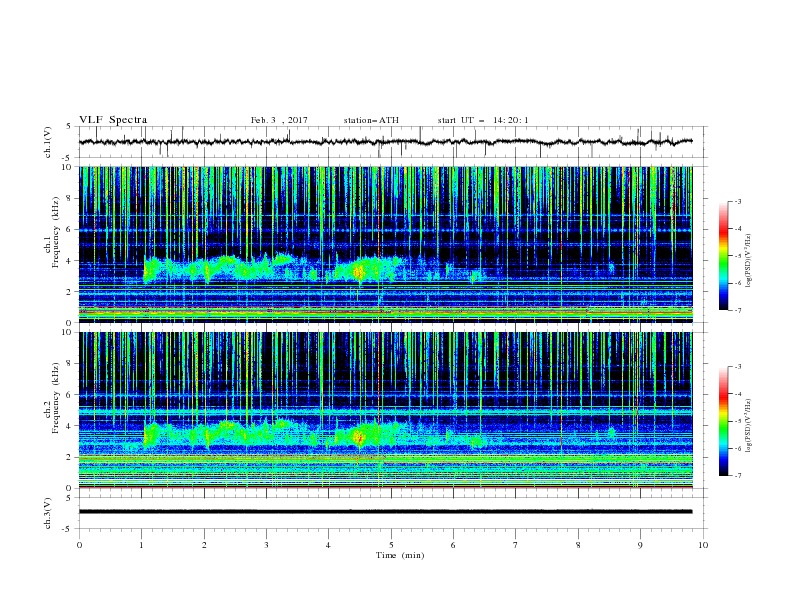Click the "5" tick on the time axis

(391, 545)
